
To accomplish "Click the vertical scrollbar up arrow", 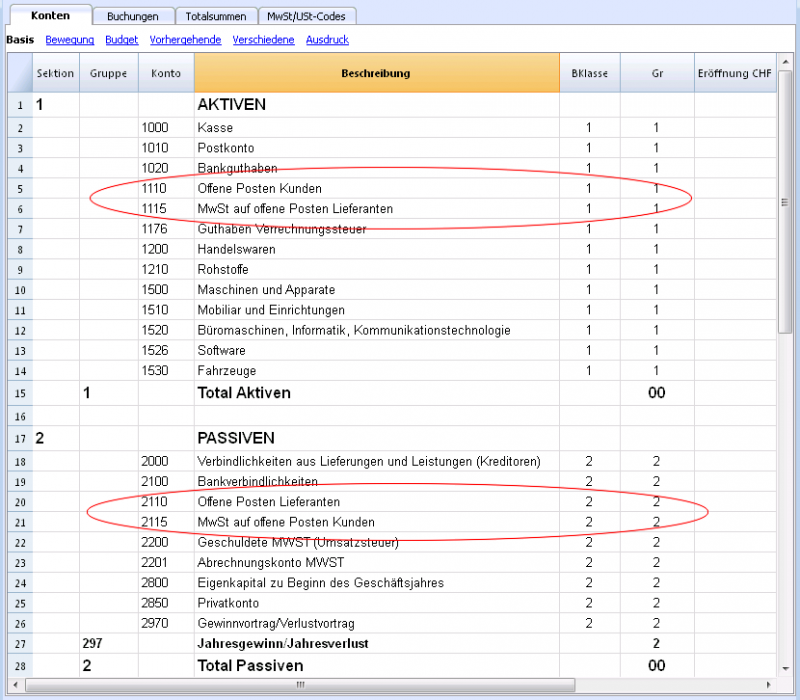I will (x=785, y=63).
